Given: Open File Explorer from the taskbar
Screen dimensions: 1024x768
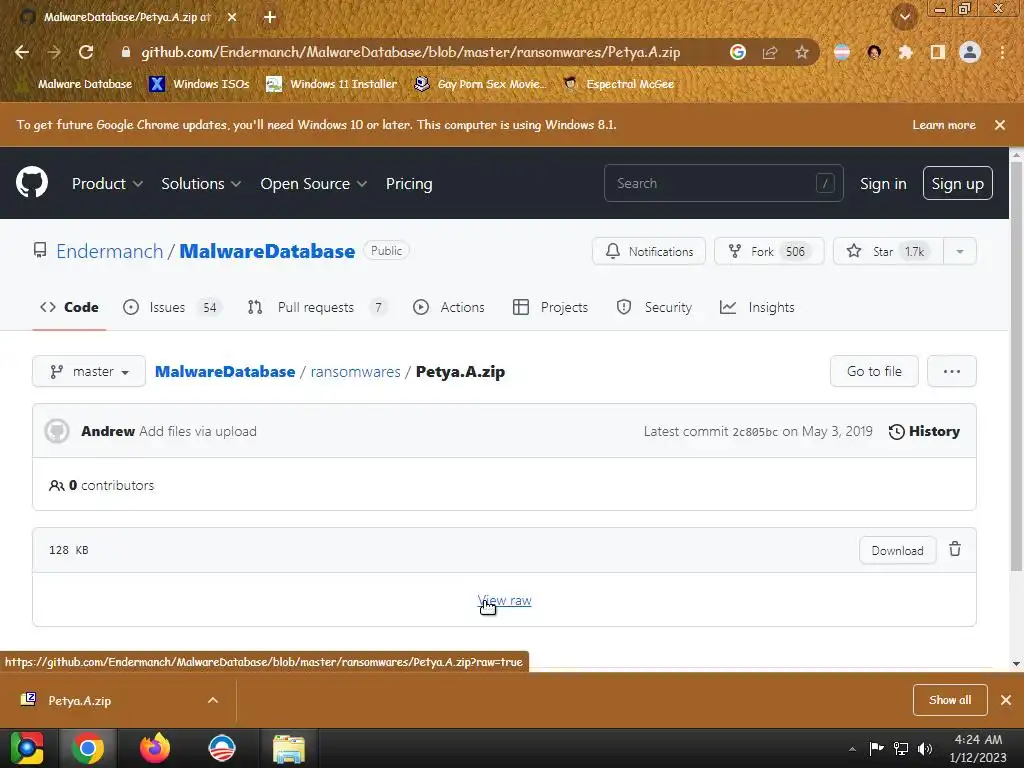Looking at the screenshot, I should (288, 748).
